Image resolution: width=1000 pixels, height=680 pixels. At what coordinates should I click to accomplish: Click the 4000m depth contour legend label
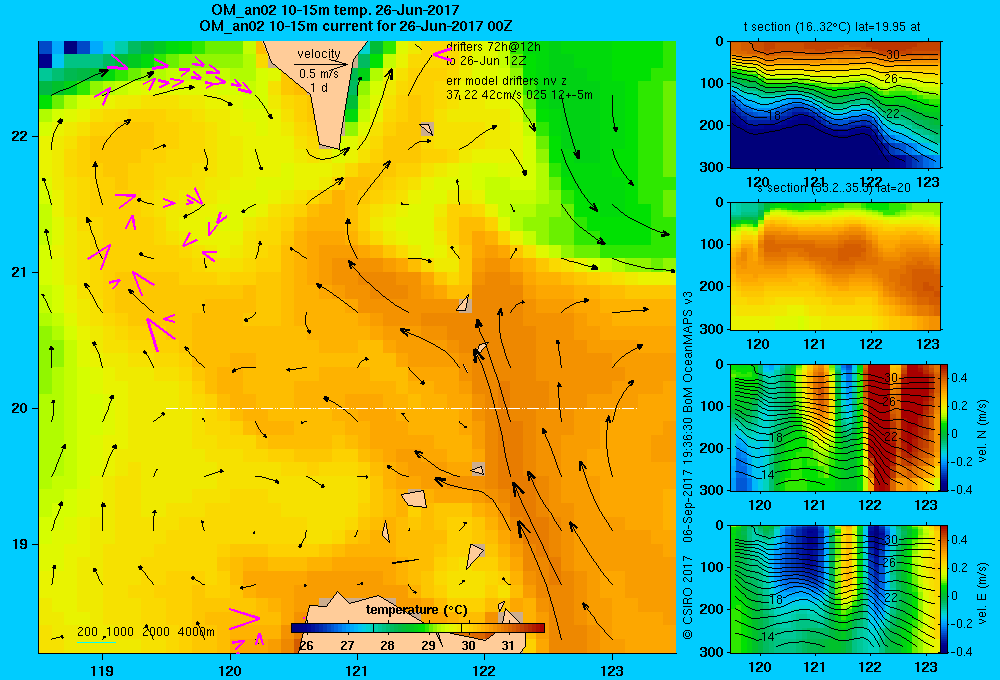click(196, 632)
